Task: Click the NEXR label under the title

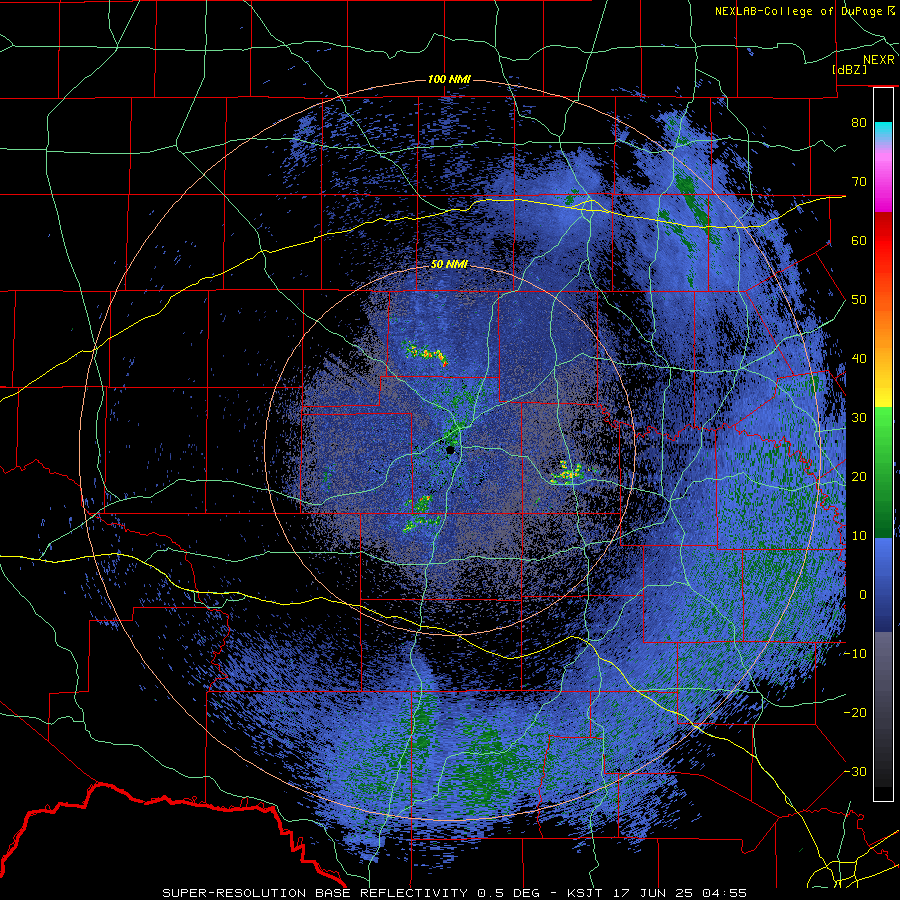Action: (x=878, y=60)
